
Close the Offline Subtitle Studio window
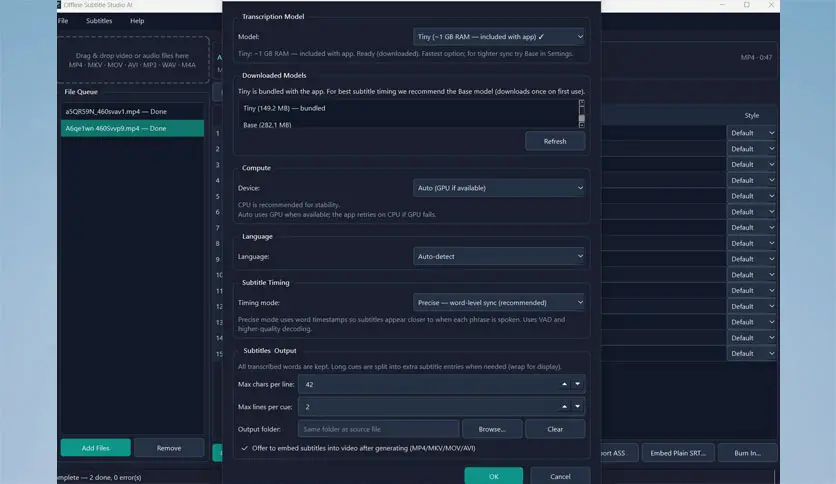771,5
